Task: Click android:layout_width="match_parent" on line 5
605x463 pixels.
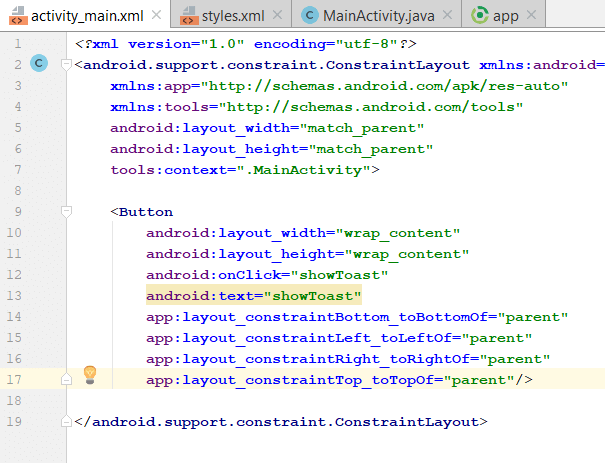Action: click(x=267, y=128)
